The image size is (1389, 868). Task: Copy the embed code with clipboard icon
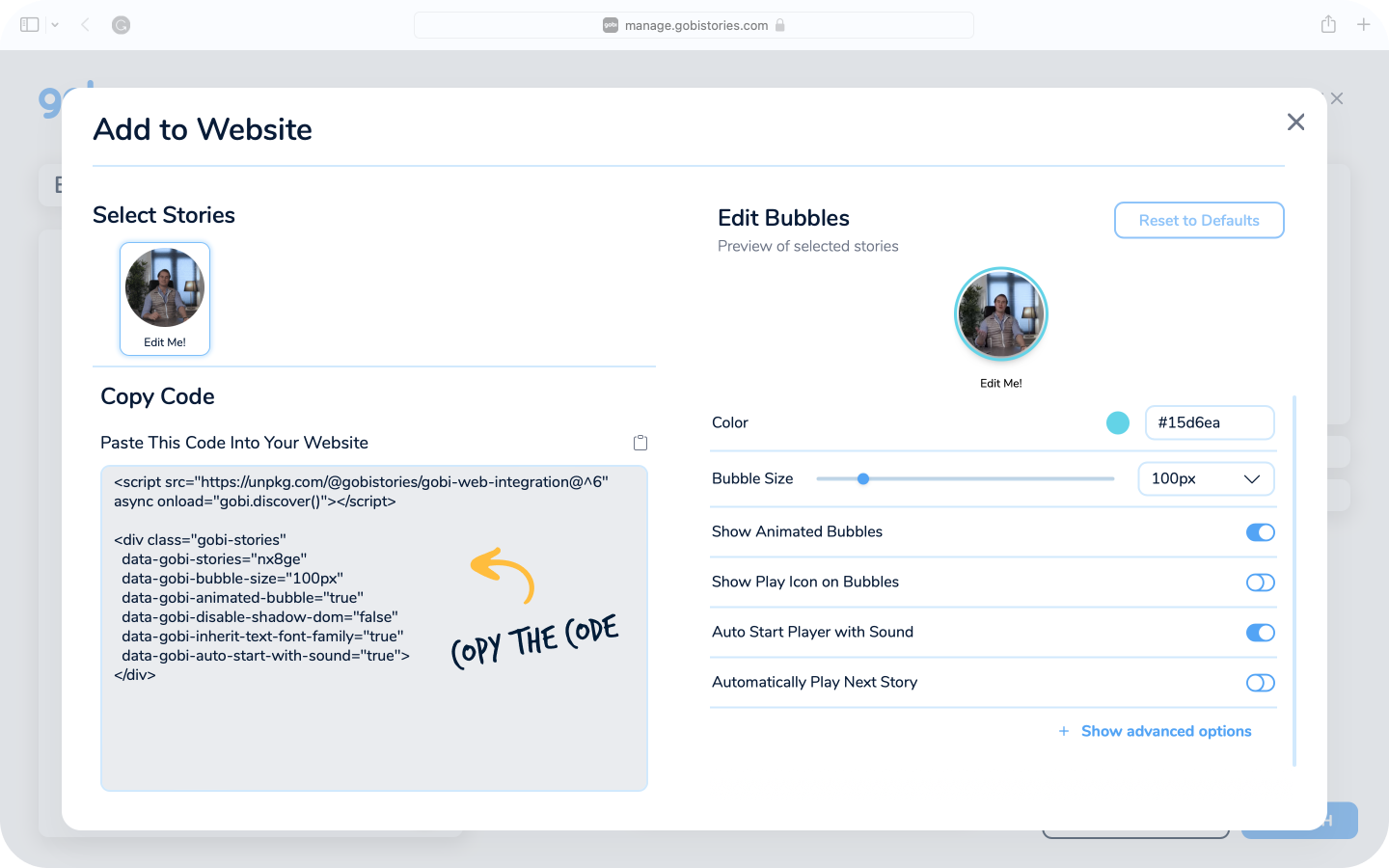pos(640,443)
